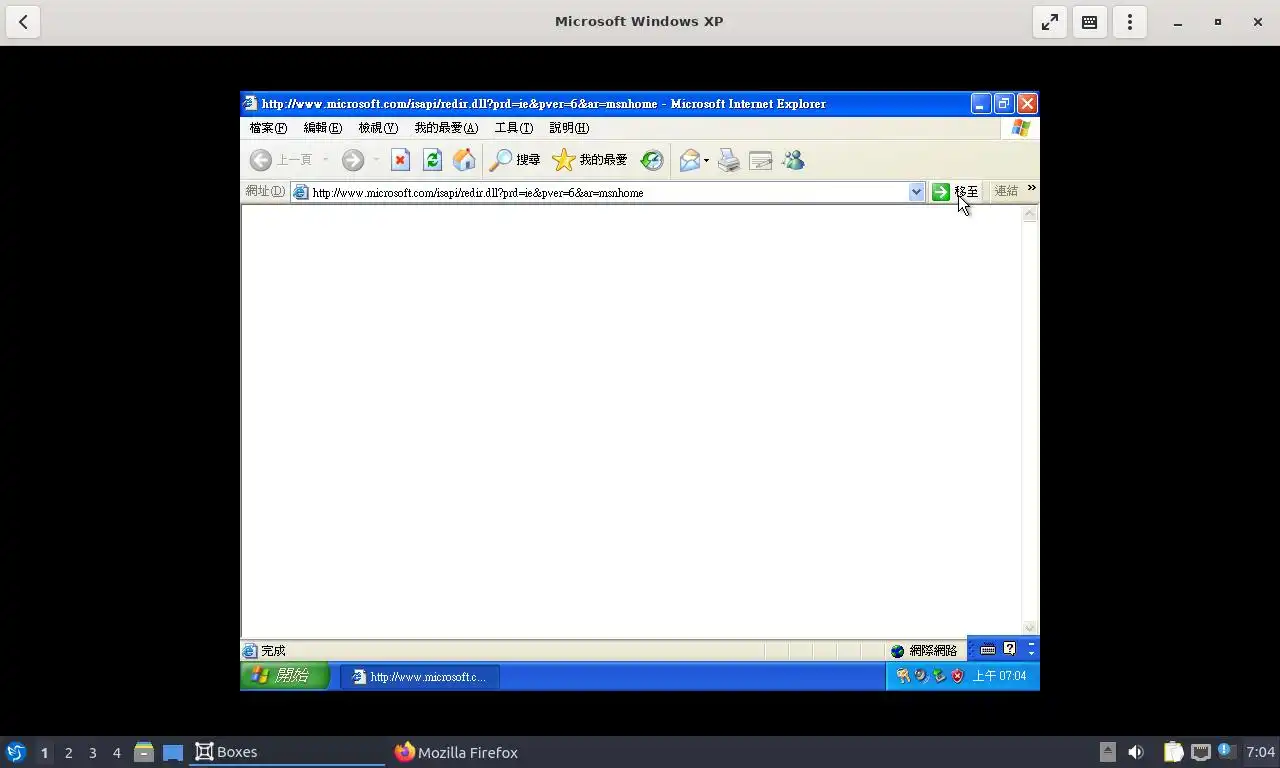Open Favorites star toolbar button

[590, 160]
